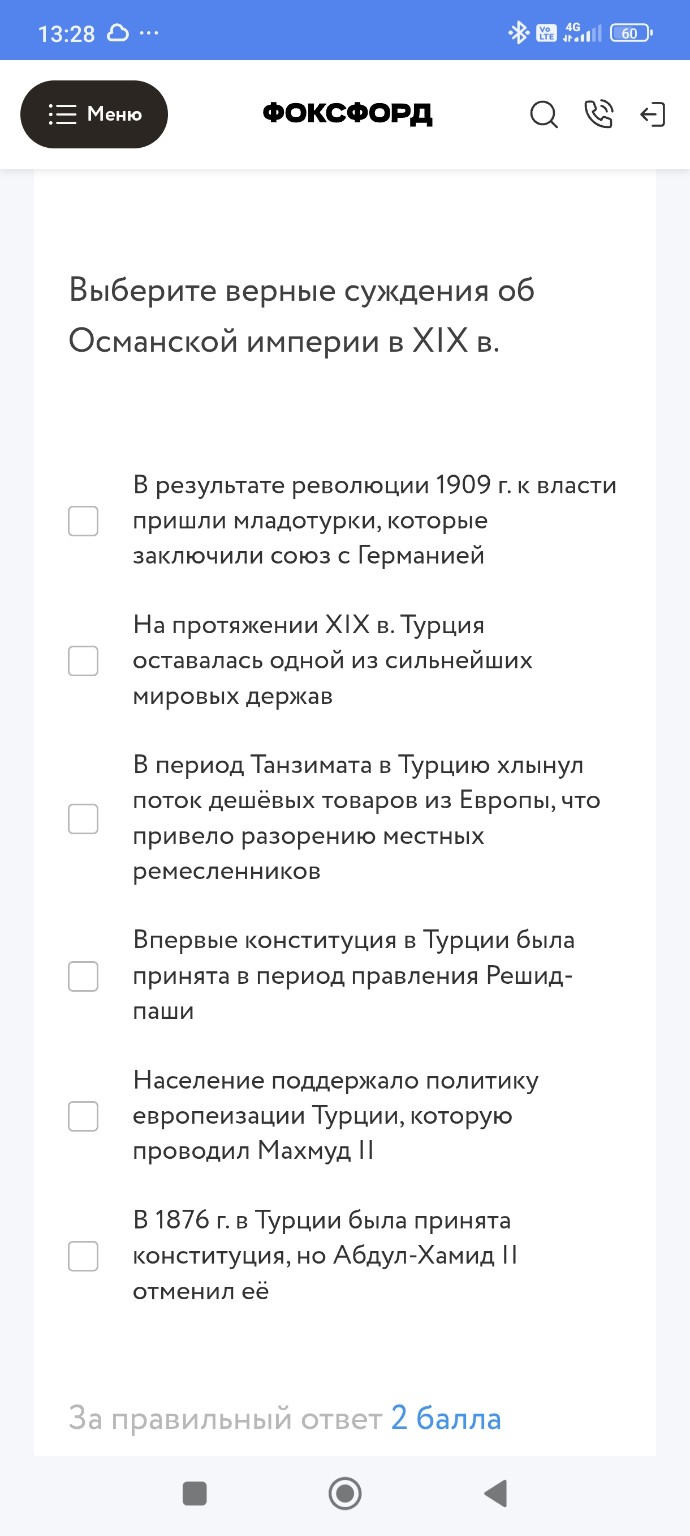Check the statement about the 1876 constitution
The width and height of the screenshot is (690, 1536).
click(x=83, y=1256)
